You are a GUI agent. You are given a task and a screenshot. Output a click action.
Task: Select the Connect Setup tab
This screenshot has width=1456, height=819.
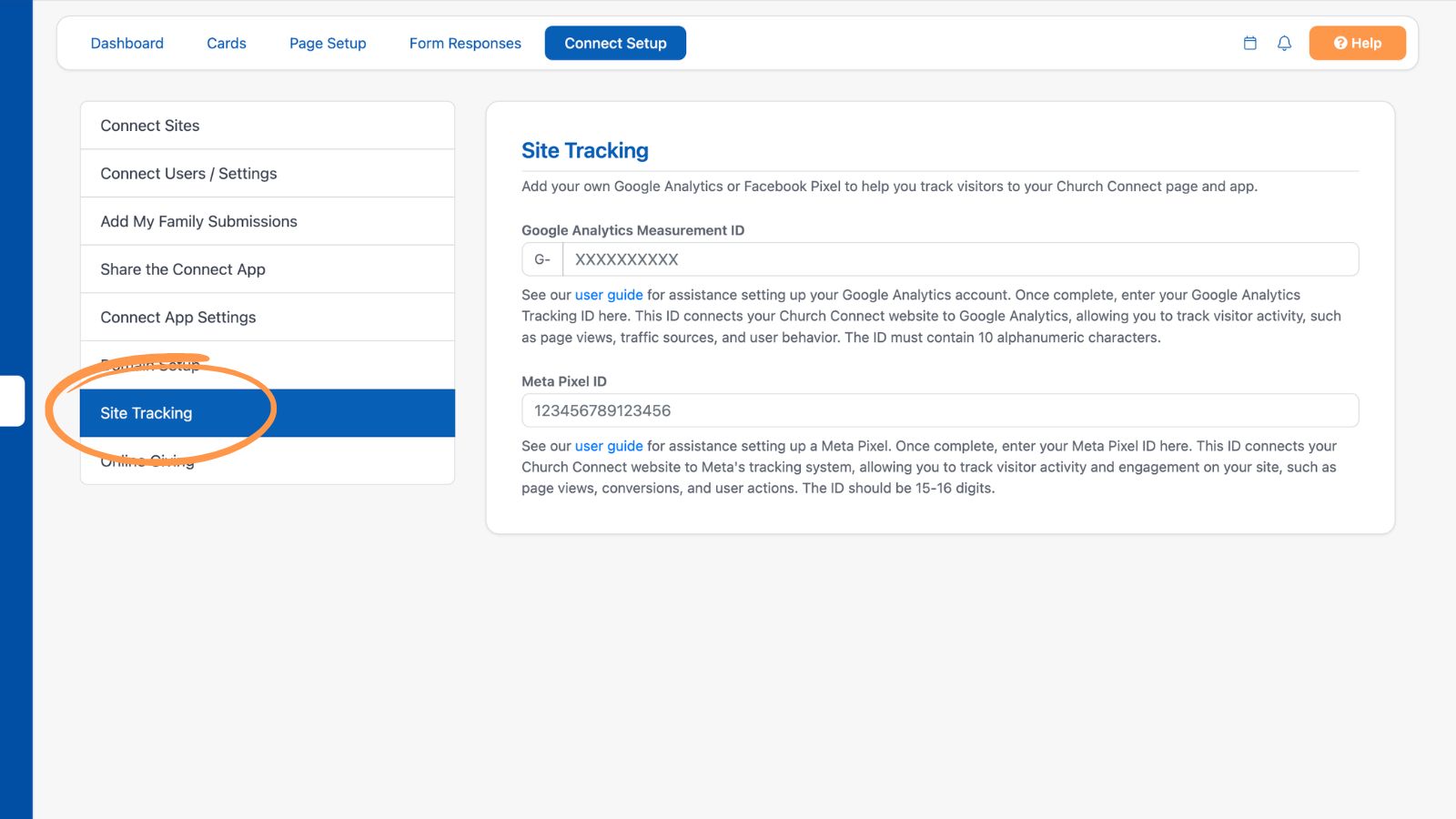(x=615, y=43)
